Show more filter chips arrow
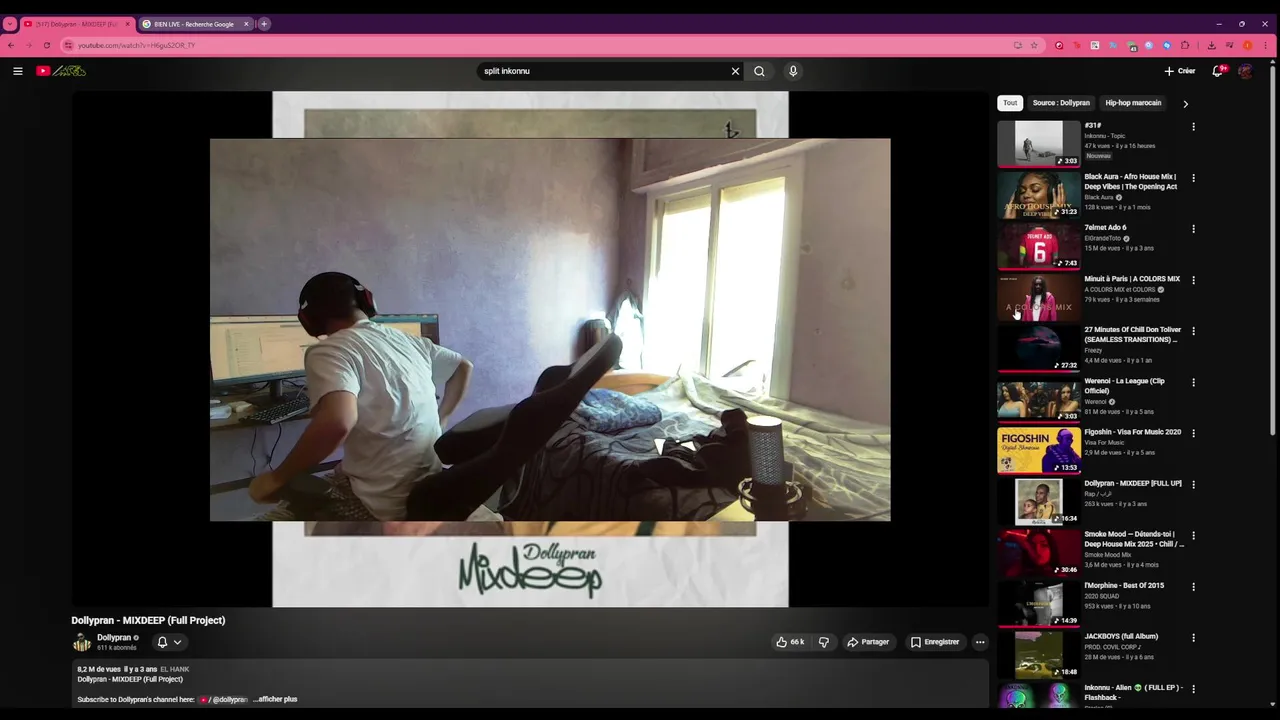The image size is (1280, 720). [x=1186, y=103]
